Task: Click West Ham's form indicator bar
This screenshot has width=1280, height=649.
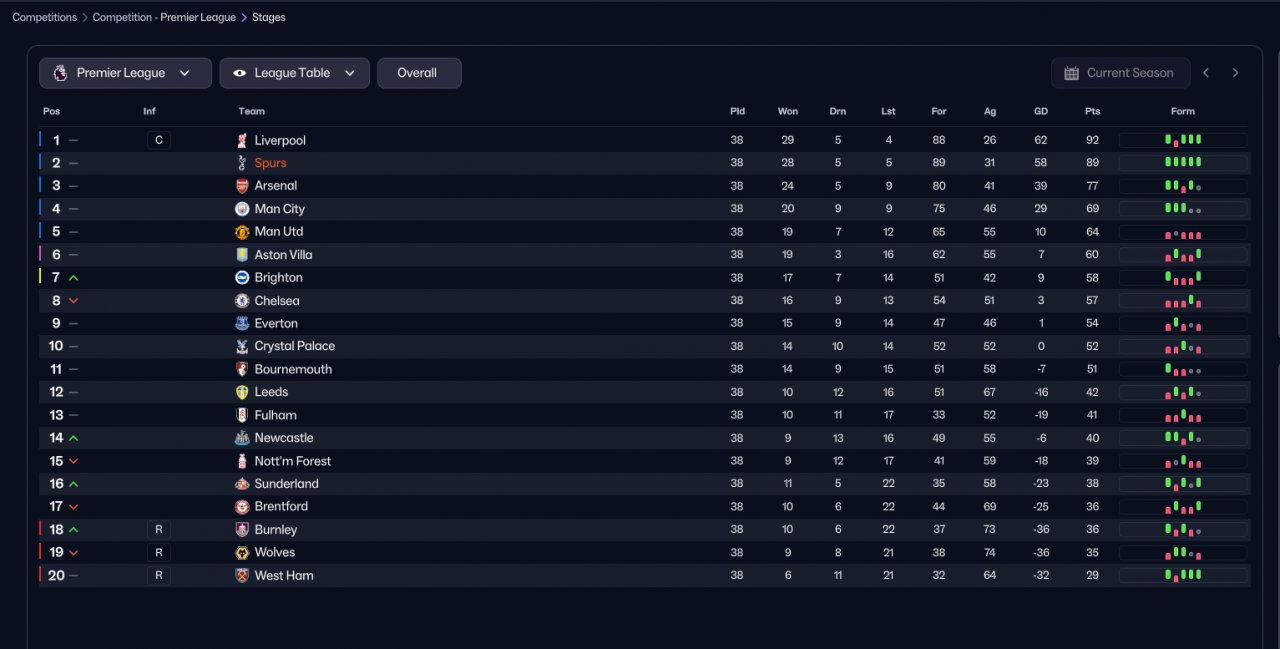Action: click(1183, 576)
